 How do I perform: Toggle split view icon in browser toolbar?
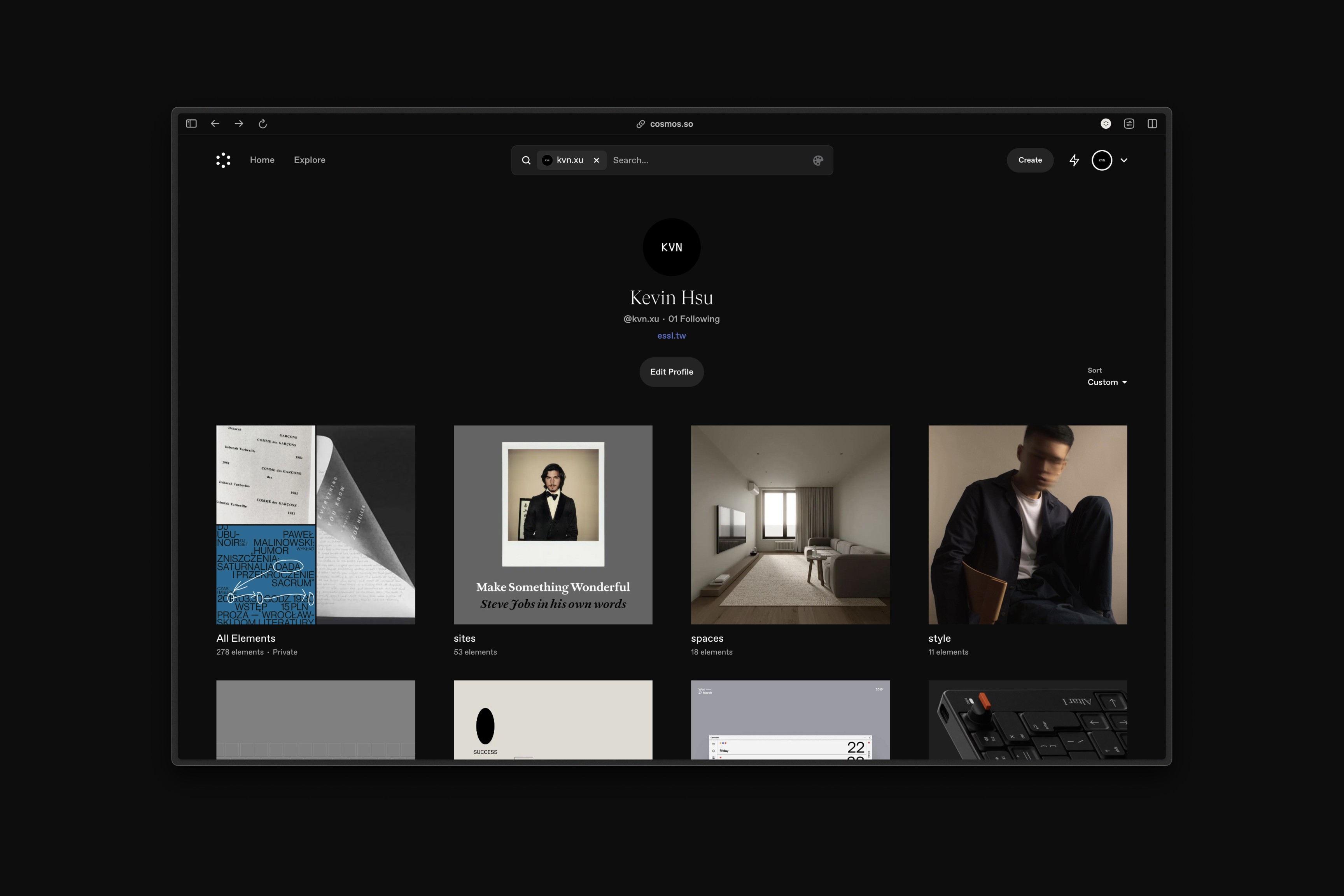pos(1152,123)
